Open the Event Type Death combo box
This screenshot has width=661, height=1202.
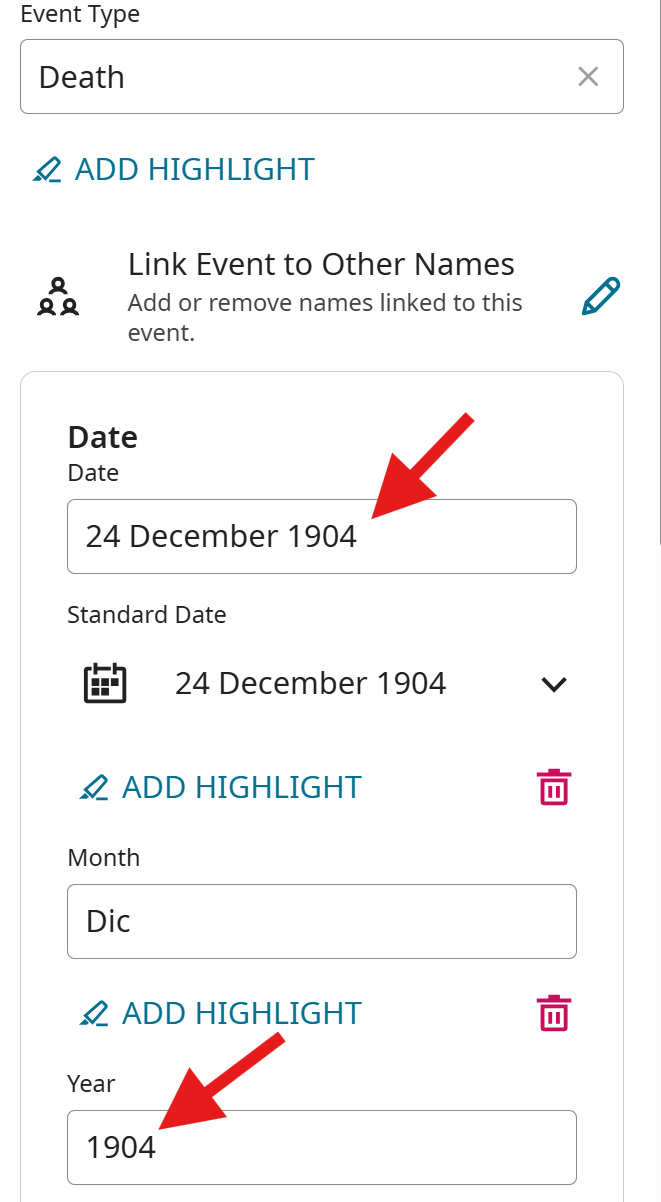click(322, 77)
